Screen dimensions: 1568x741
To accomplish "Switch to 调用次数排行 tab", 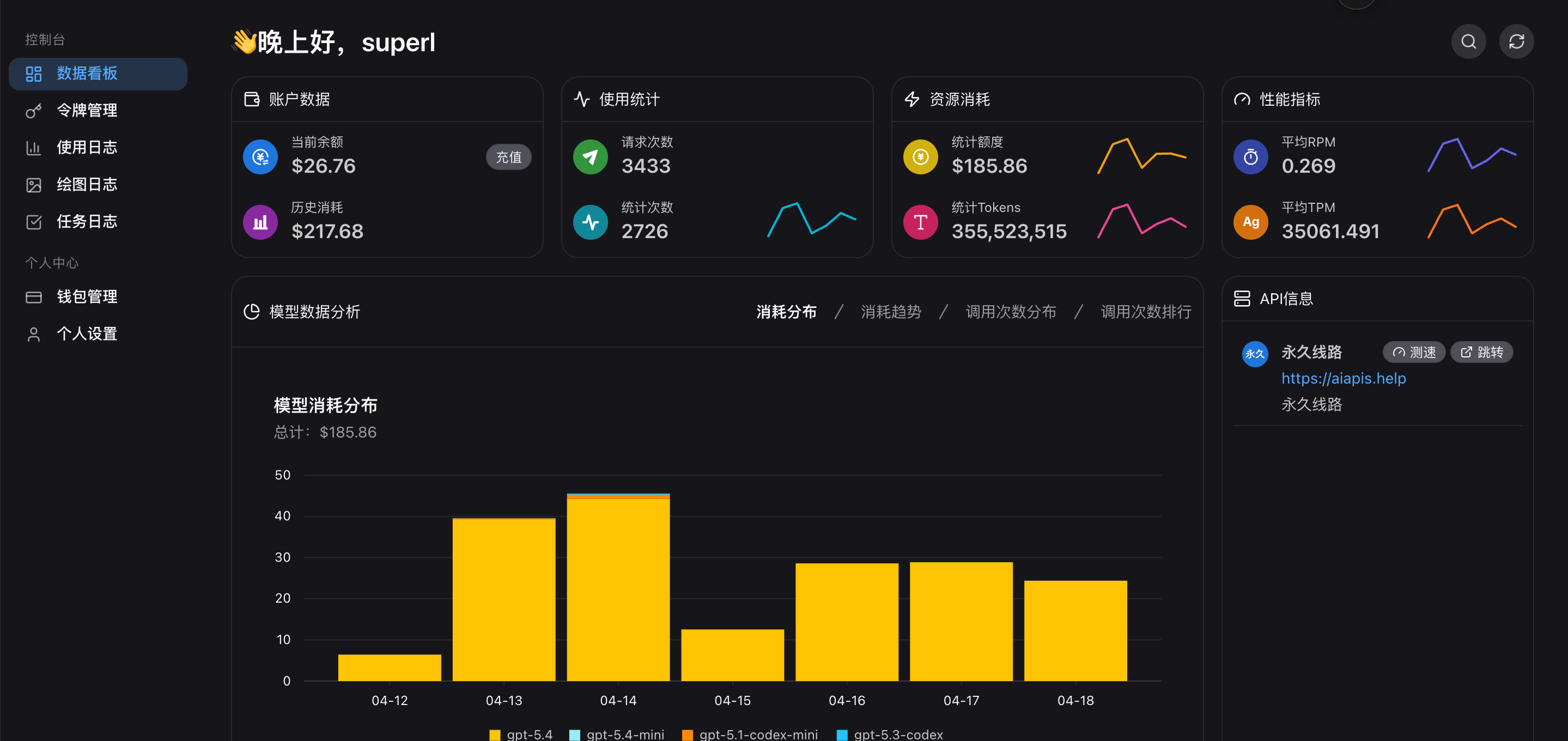I will [x=1146, y=312].
